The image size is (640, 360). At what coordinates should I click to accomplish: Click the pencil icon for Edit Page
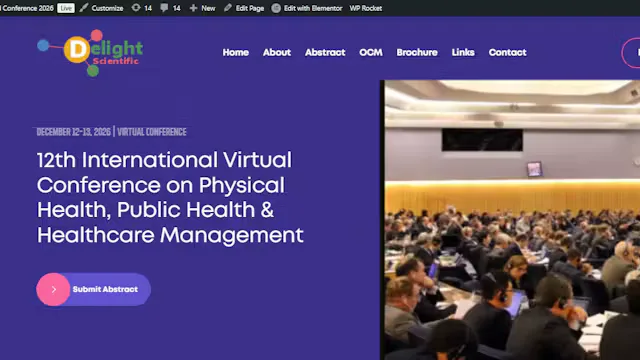coord(228,8)
